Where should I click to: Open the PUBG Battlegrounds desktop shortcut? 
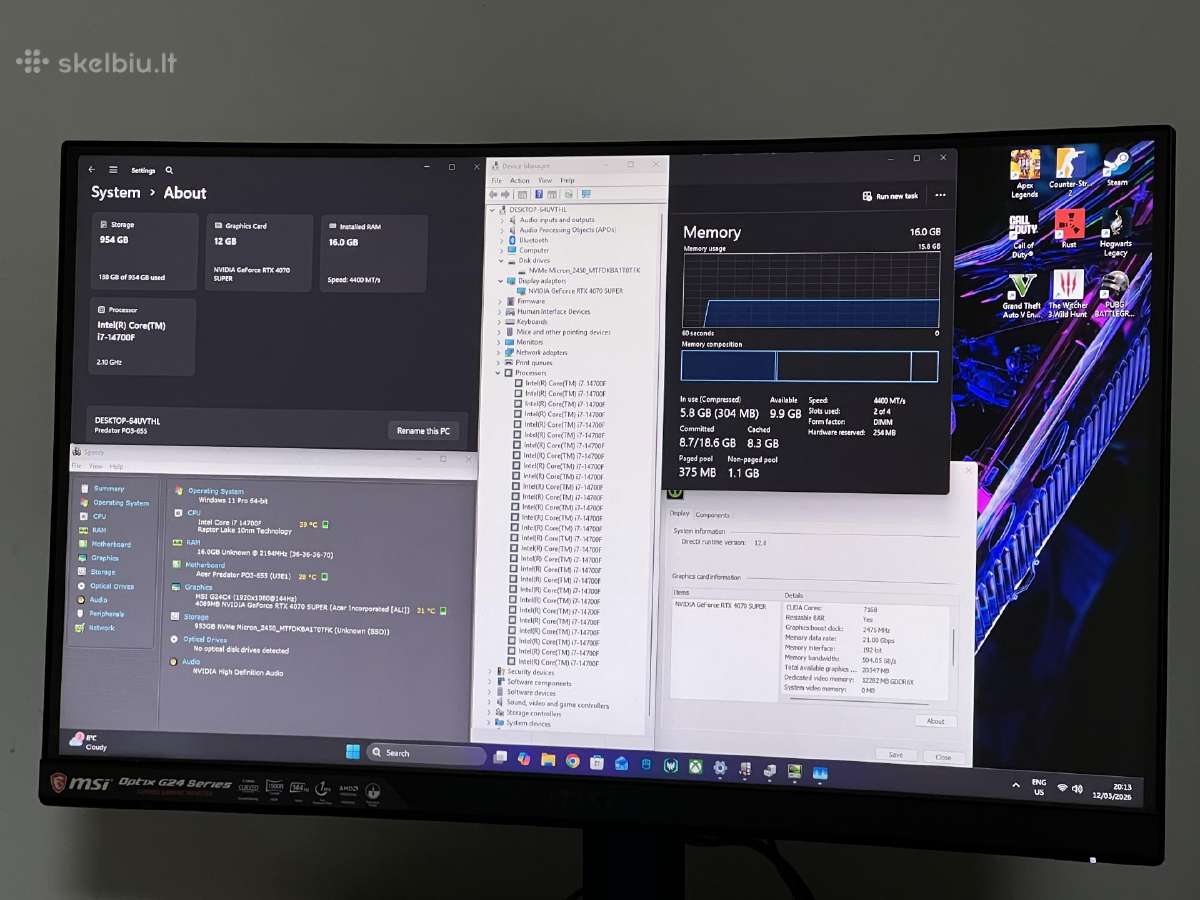pyautogui.click(x=1114, y=294)
